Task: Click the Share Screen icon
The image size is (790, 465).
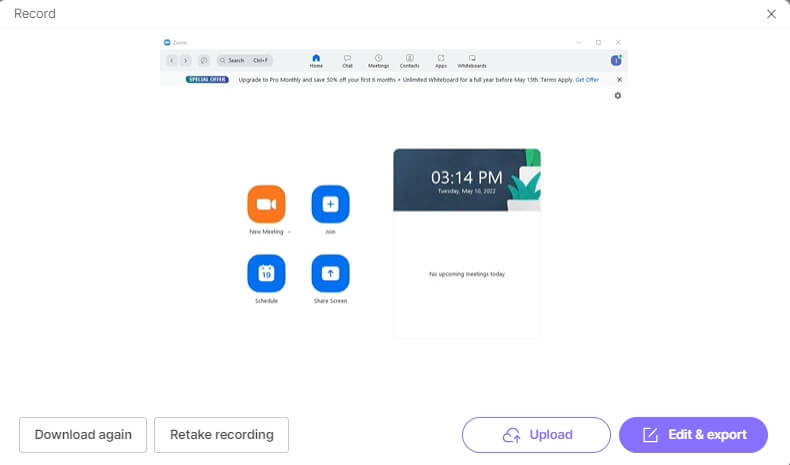Action: pos(330,273)
